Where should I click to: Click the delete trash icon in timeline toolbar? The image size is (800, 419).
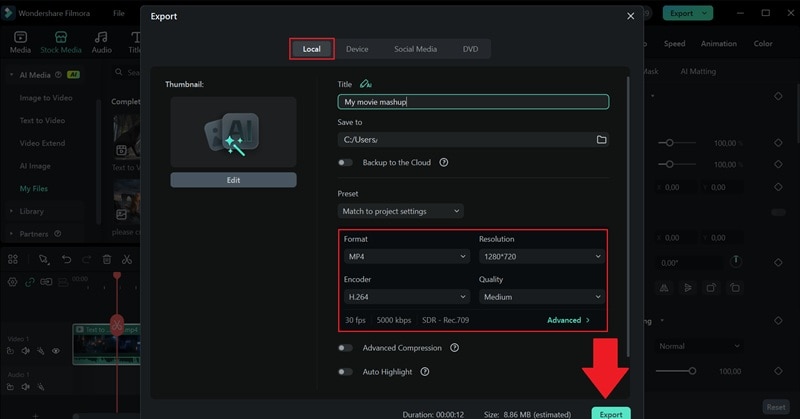pyautogui.click(x=107, y=259)
